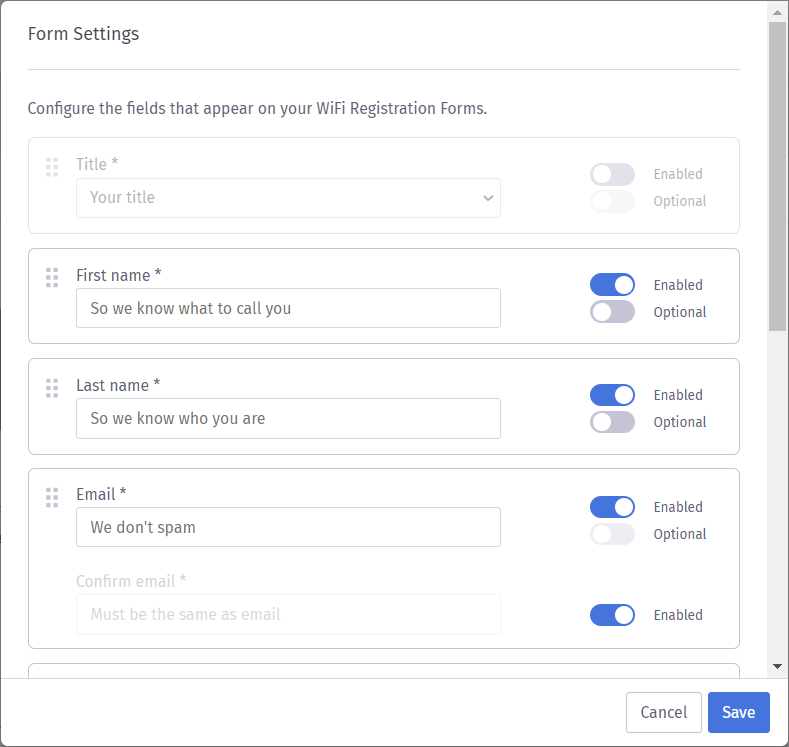Disable the First name Enabled toggle
This screenshot has width=789, height=747.
click(612, 285)
